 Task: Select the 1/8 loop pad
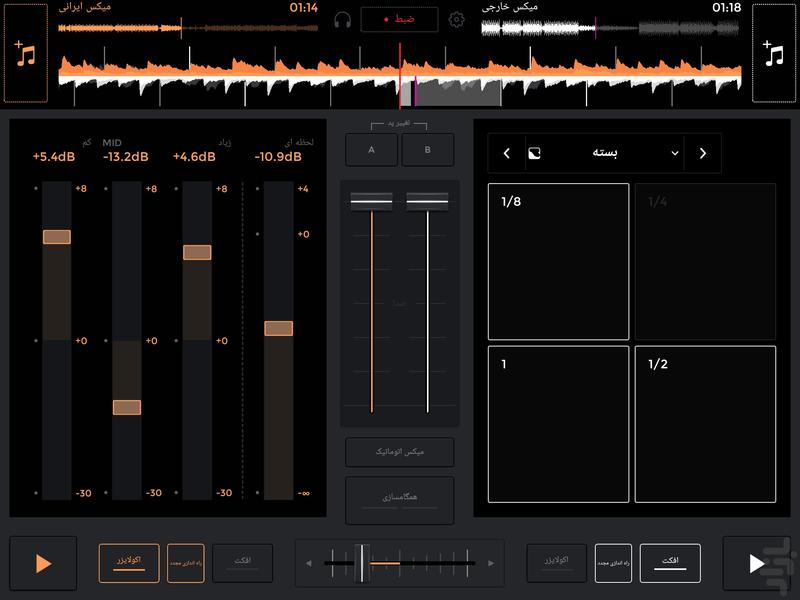[x=558, y=262]
